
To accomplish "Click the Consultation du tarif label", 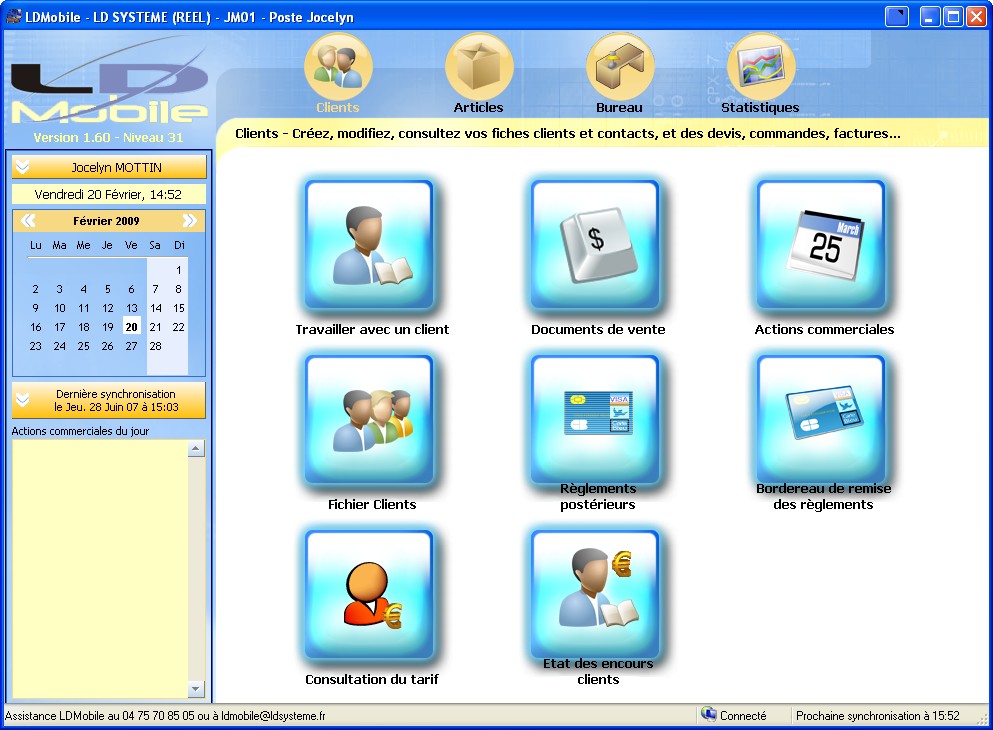I will click(372, 679).
